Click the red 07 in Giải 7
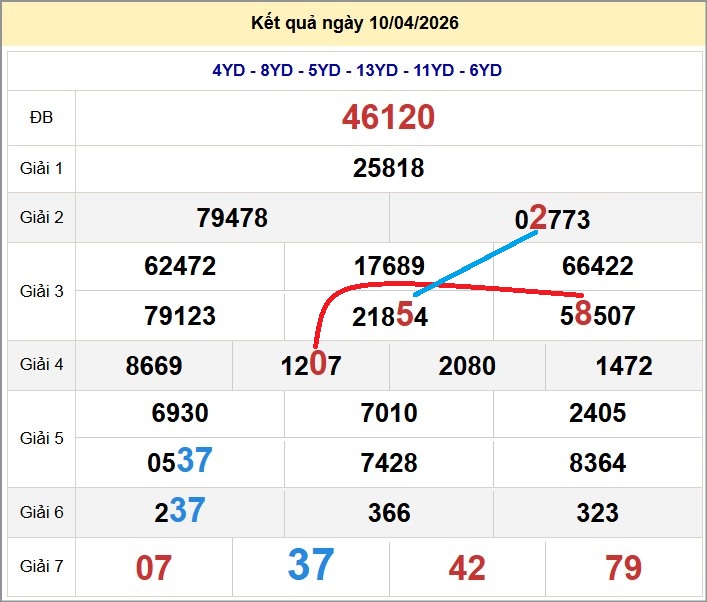 coord(154,568)
